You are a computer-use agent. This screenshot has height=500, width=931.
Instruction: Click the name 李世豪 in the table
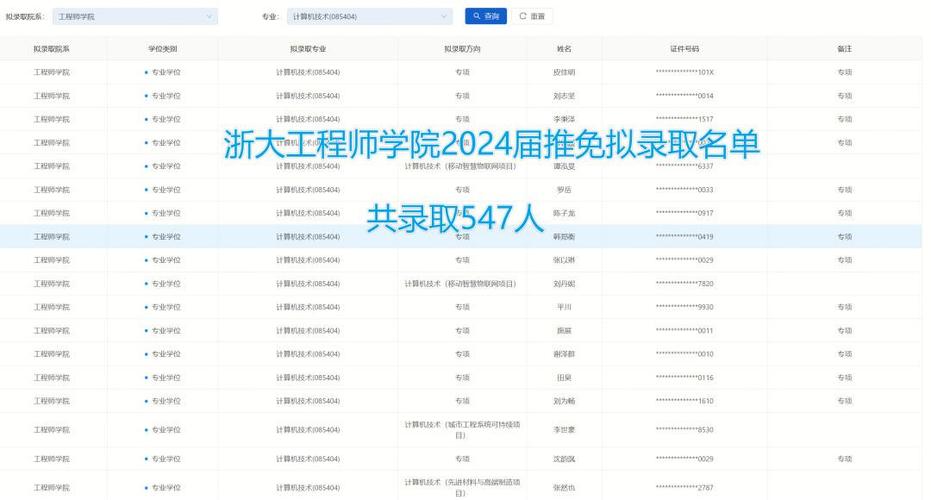(564, 430)
